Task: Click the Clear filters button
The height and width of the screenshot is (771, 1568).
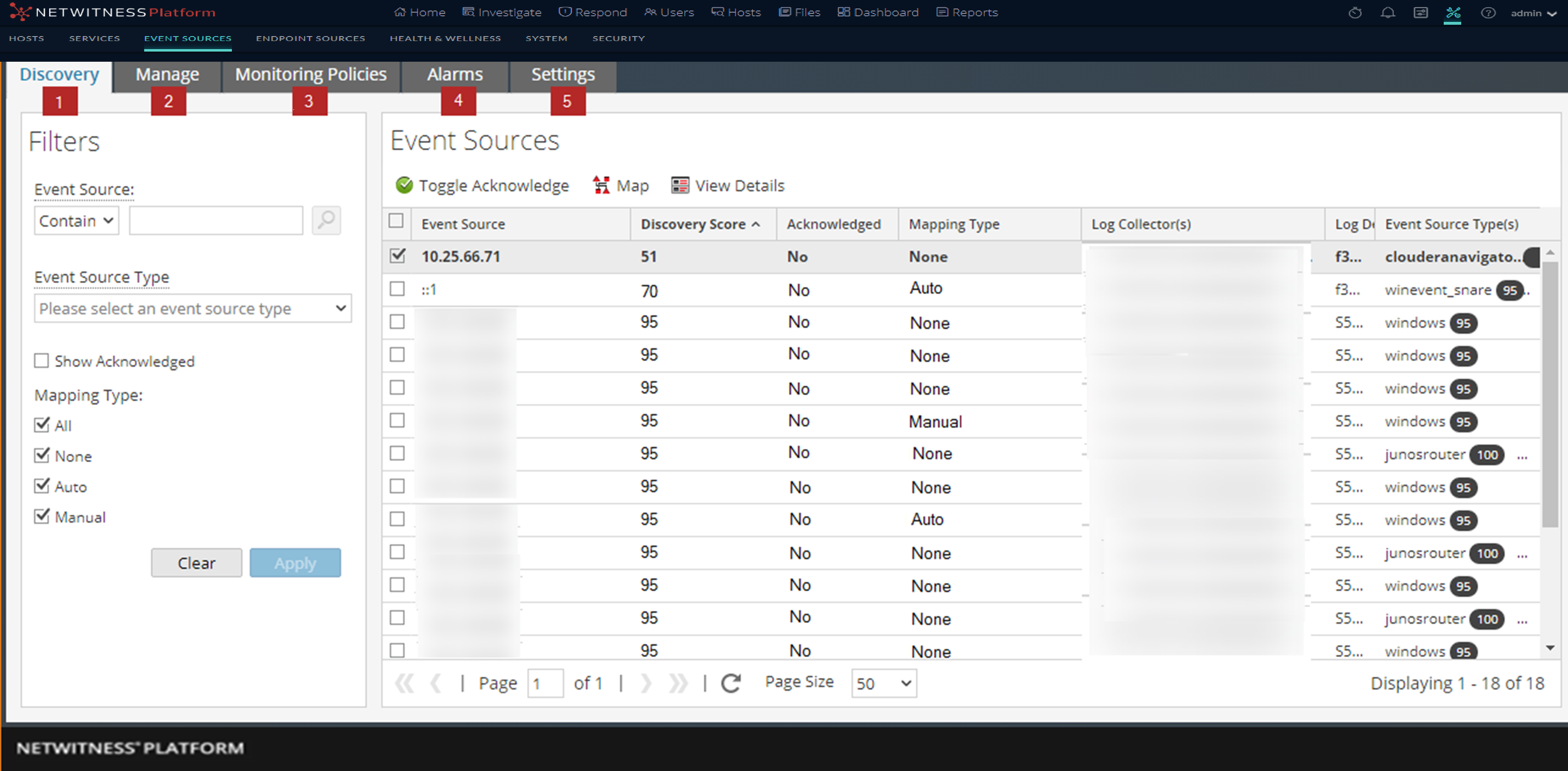Action: tap(196, 563)
